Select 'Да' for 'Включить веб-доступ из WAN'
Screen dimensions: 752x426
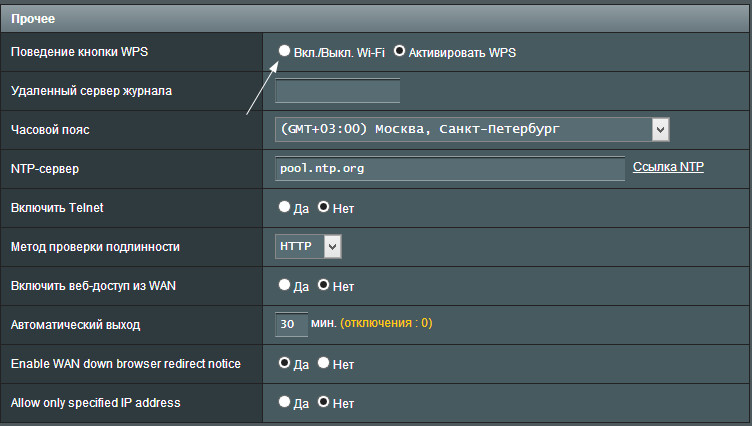[x=285, y=286]
